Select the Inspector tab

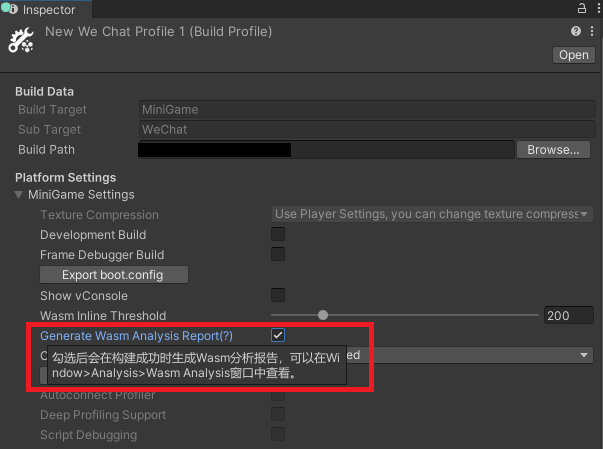click(48, 9)
